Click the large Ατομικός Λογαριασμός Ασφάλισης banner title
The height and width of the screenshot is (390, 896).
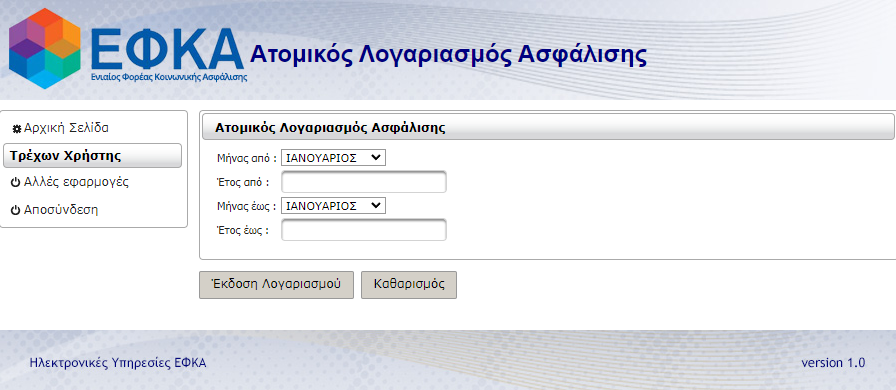point(449,55)
